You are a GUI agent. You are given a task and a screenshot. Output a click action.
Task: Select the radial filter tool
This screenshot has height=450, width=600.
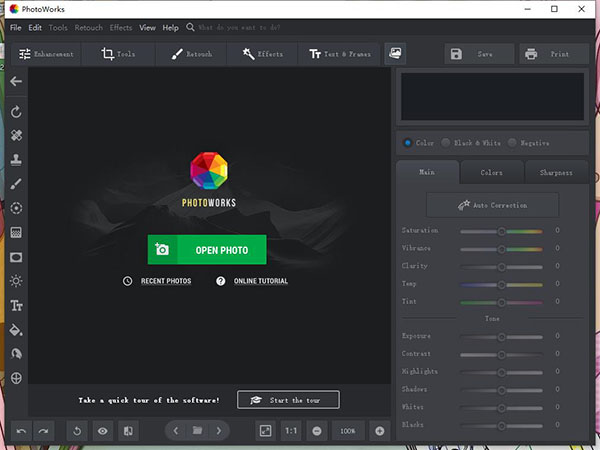coord(16,208)
